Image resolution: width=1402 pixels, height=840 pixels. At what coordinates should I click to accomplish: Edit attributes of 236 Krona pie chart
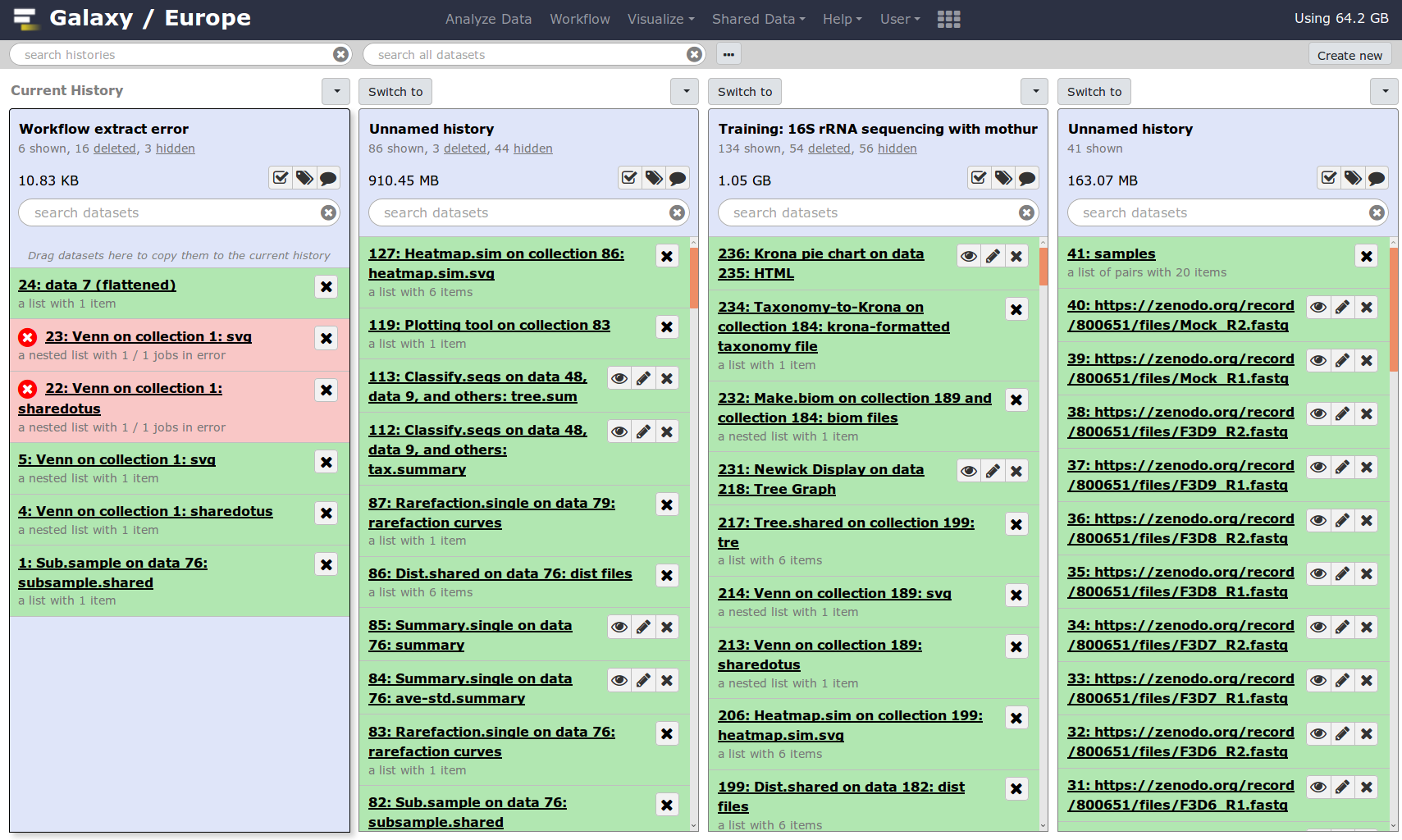[993, 256]
